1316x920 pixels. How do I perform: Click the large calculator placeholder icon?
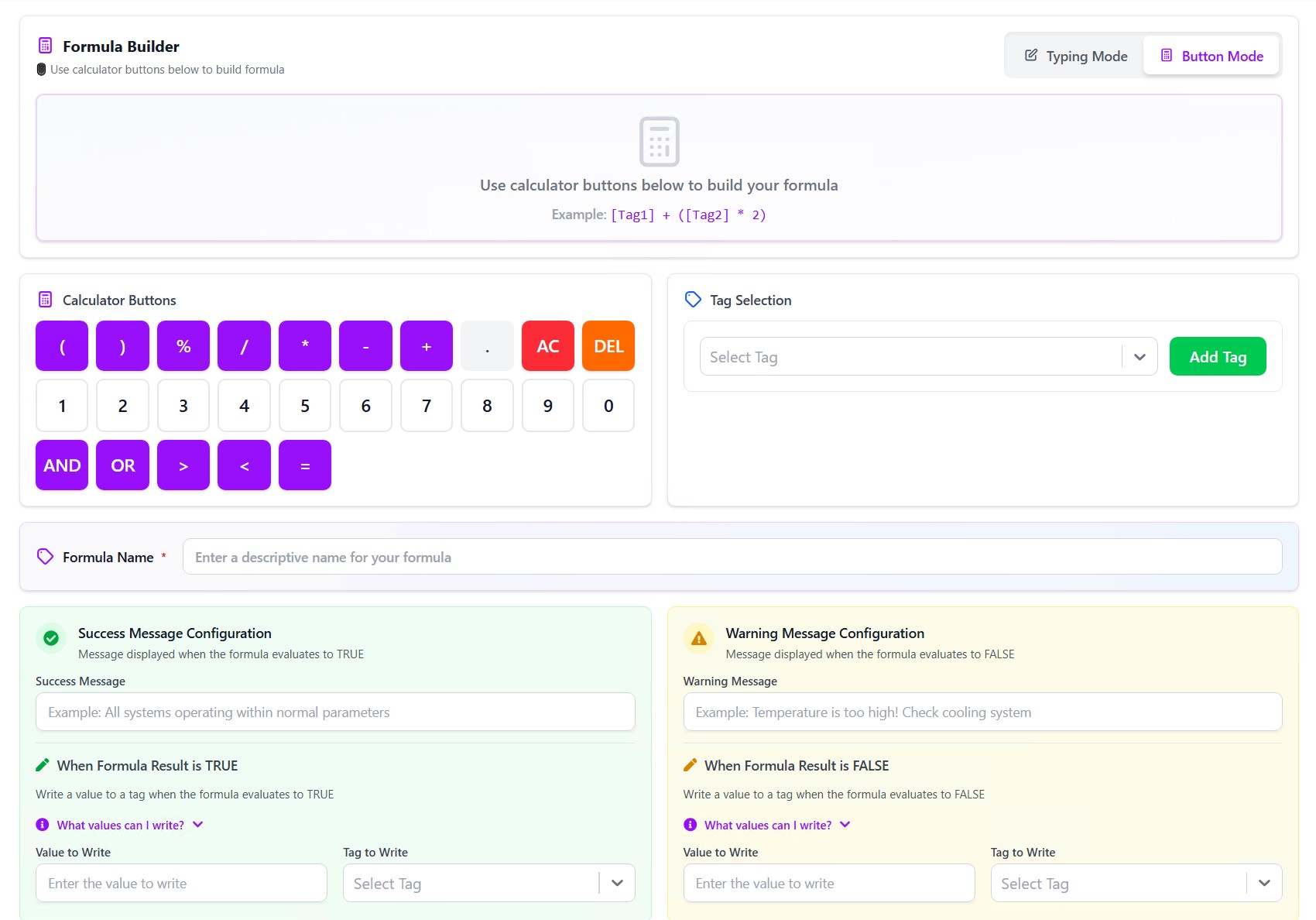pyautogui.click(x=659, y=142)
